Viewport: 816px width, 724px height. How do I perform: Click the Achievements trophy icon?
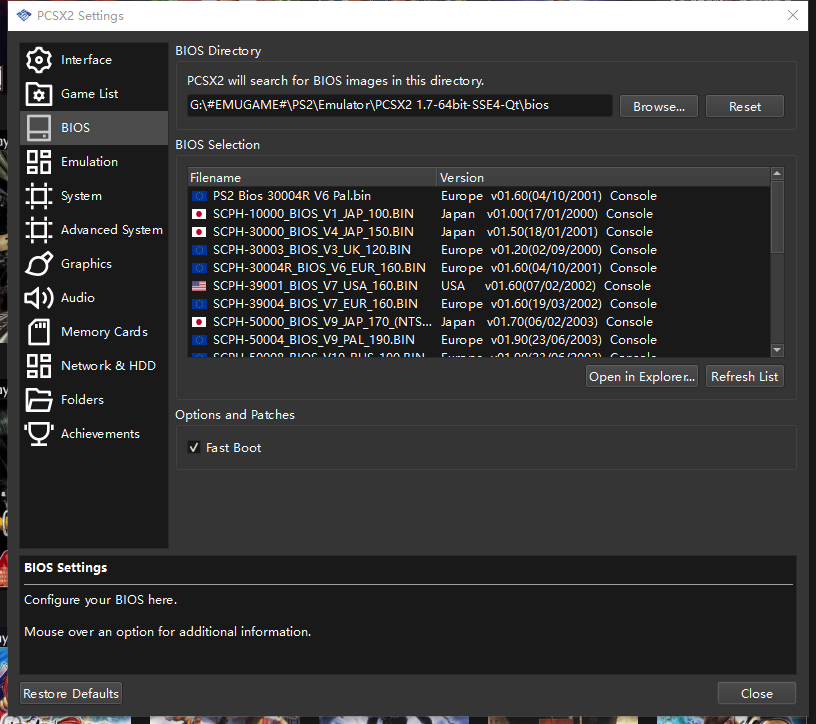point(39,434)
